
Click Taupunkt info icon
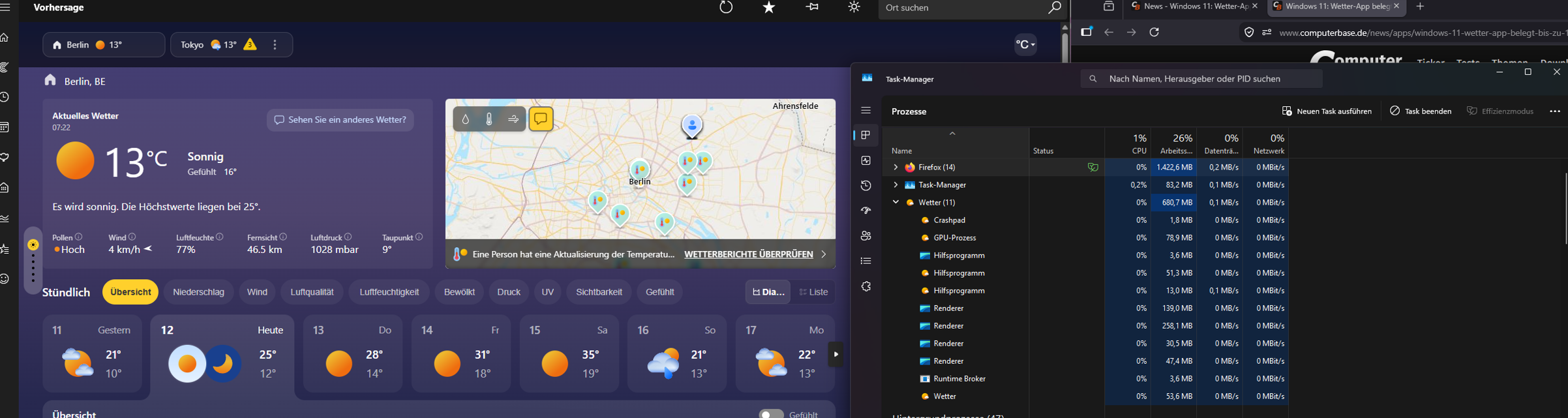(x=419, y=237)
